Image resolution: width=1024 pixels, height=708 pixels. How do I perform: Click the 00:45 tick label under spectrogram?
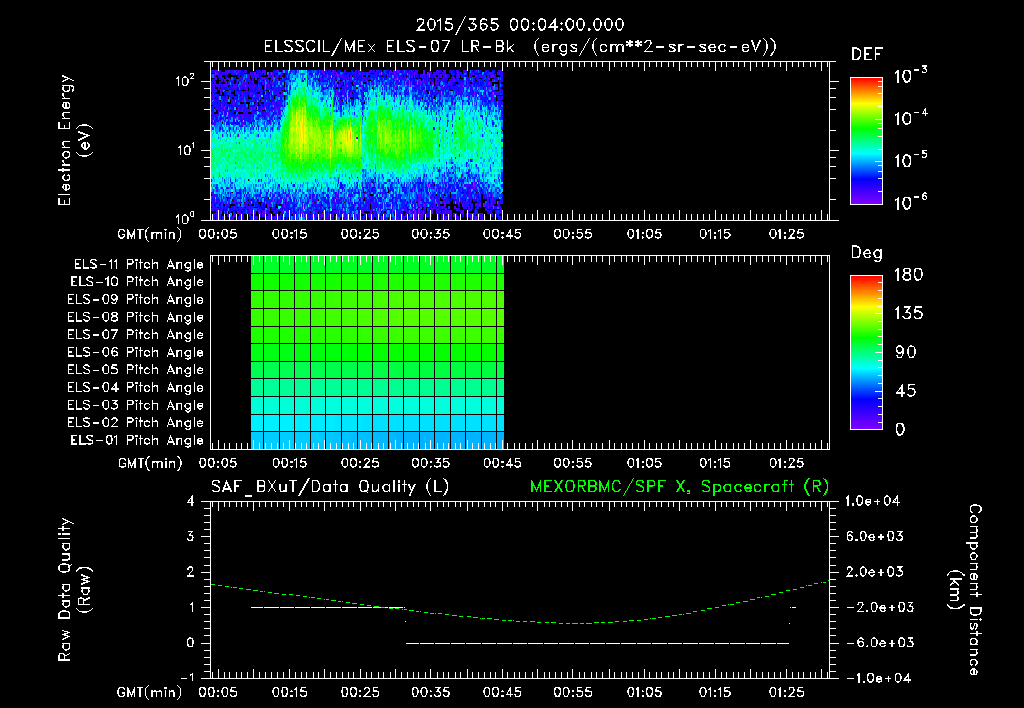[502, 234]
